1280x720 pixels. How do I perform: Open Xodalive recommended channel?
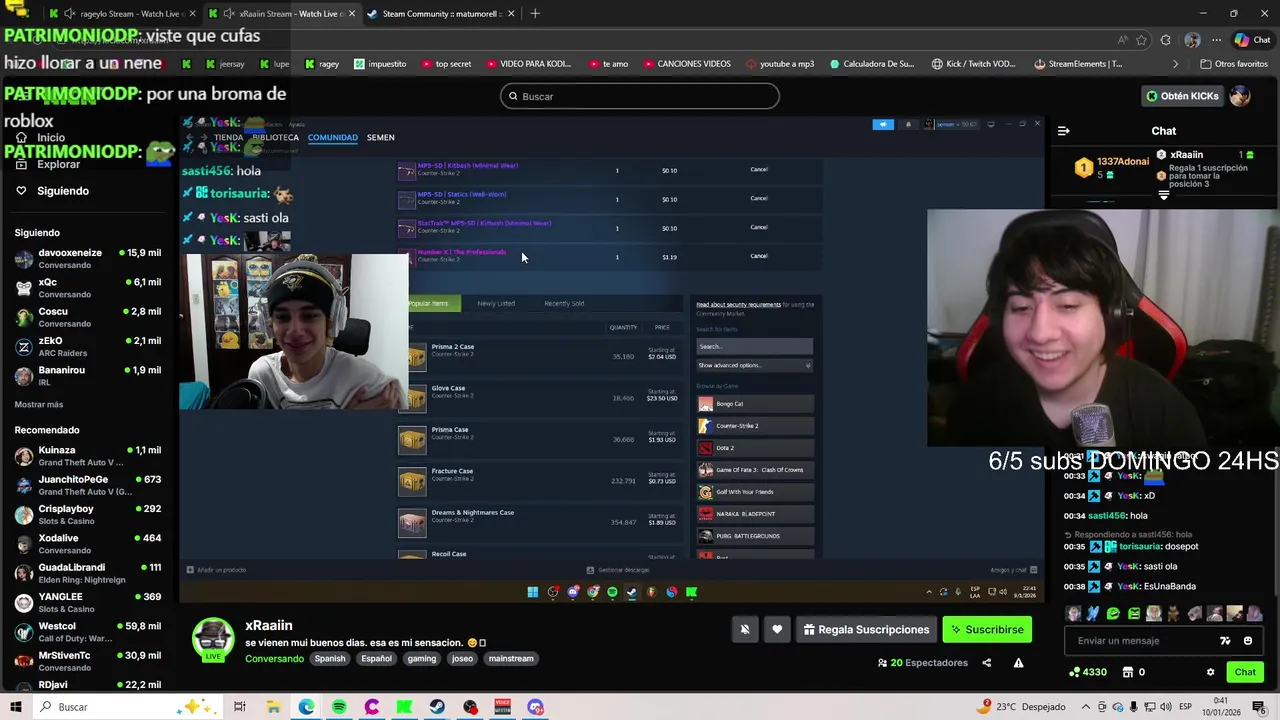pos(88,544)
